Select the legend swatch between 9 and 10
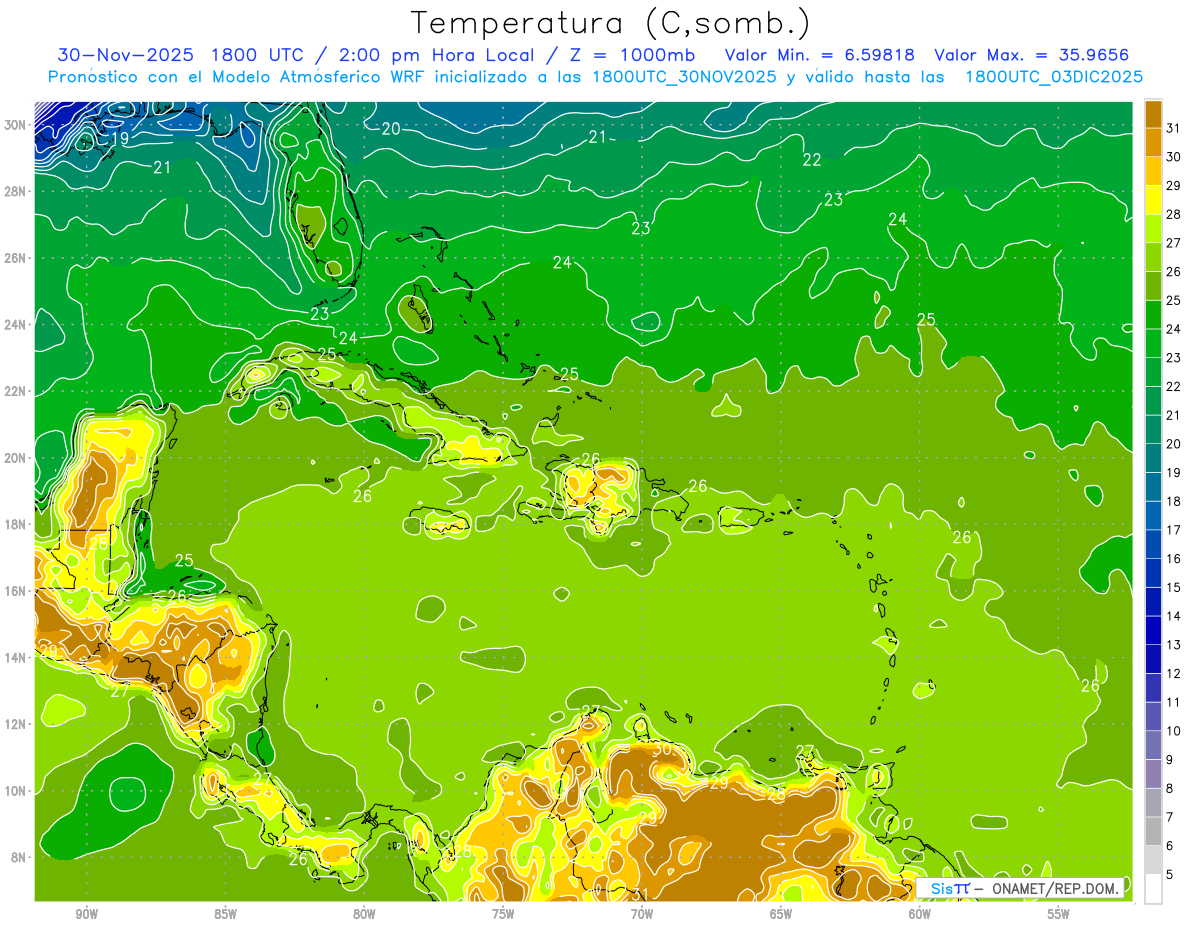This screenshot has height=927, width=1200. [1154, 745]
